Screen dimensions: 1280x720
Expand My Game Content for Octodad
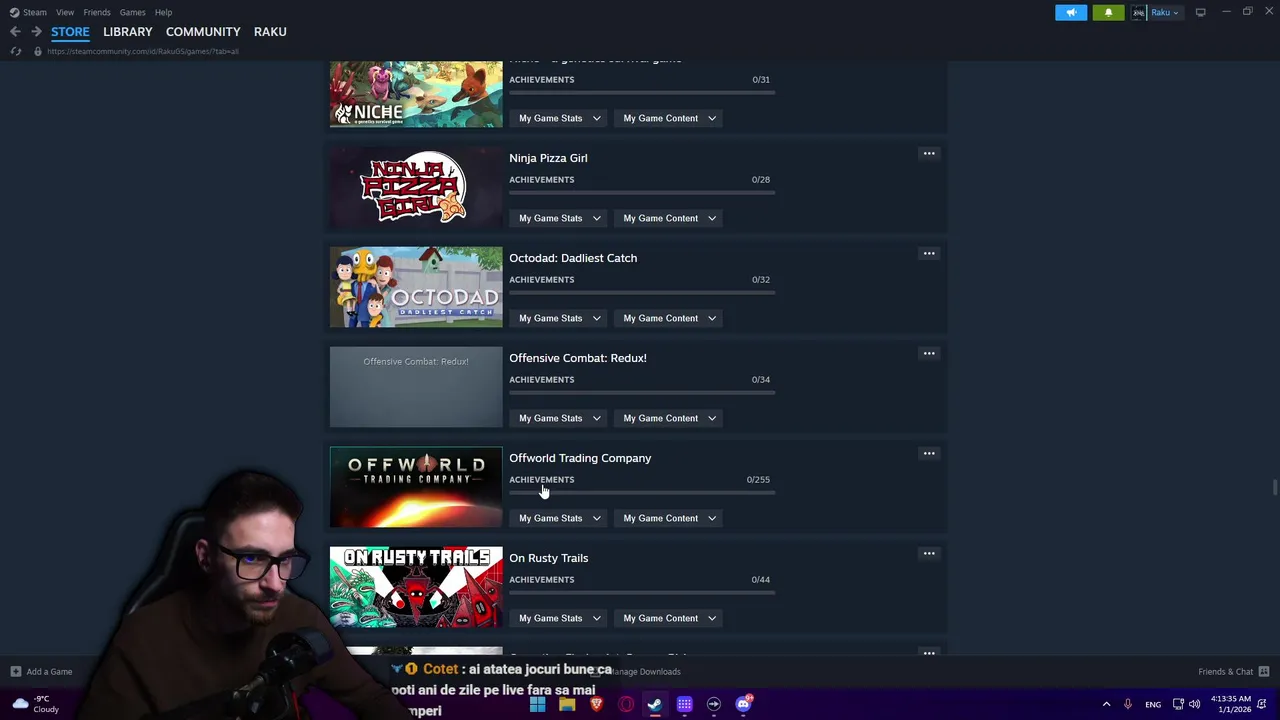670,318
